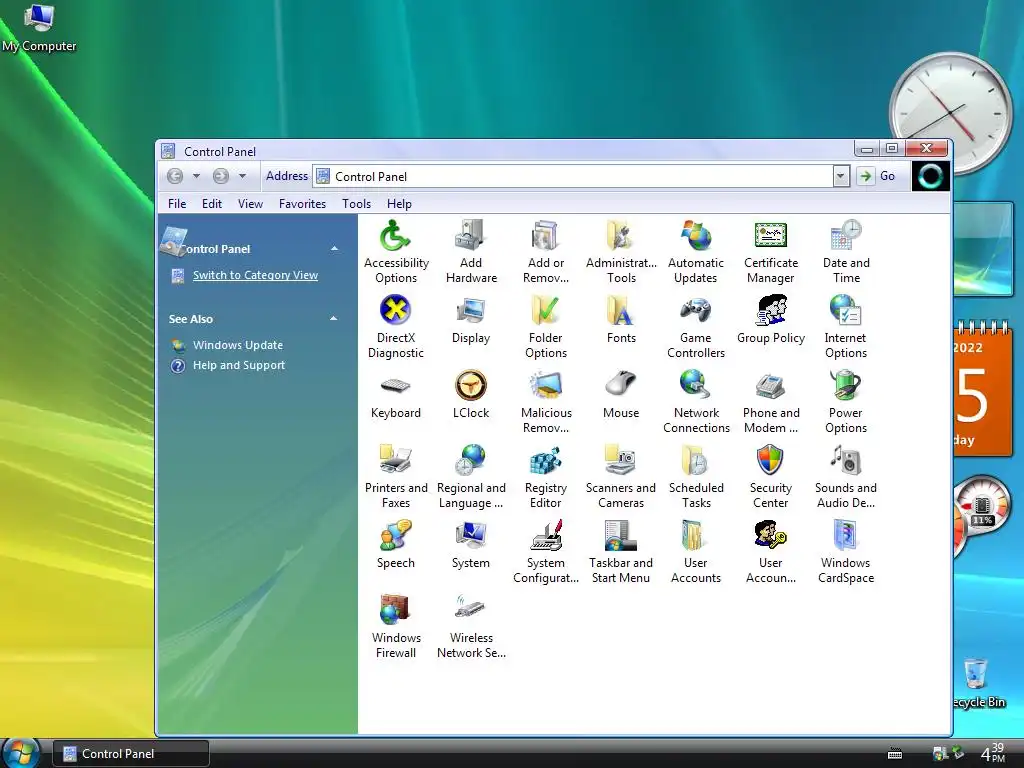Open Phone and Modem options icon
The width and height of the screenshot is (1024, 768).
coord(771,385)
